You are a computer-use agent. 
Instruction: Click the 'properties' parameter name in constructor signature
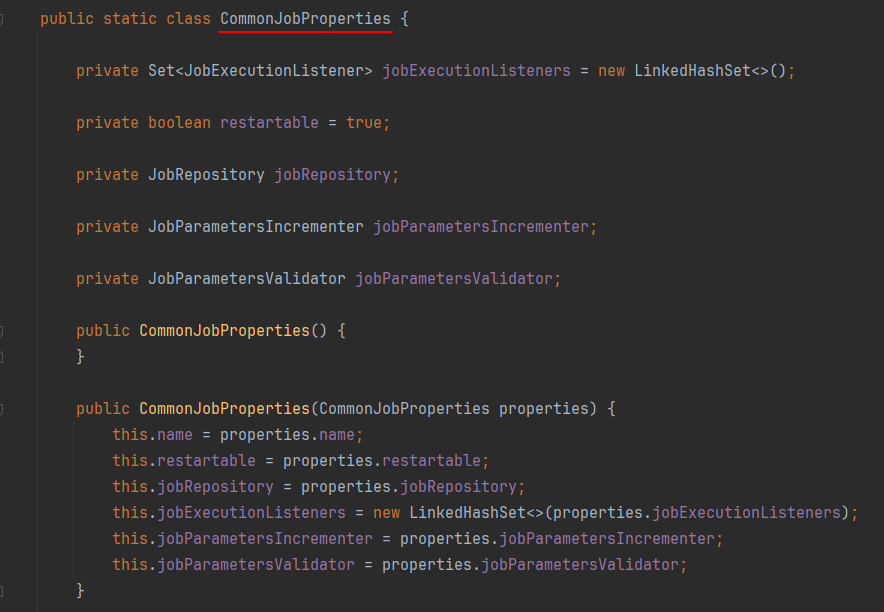(x=544, y=409)
